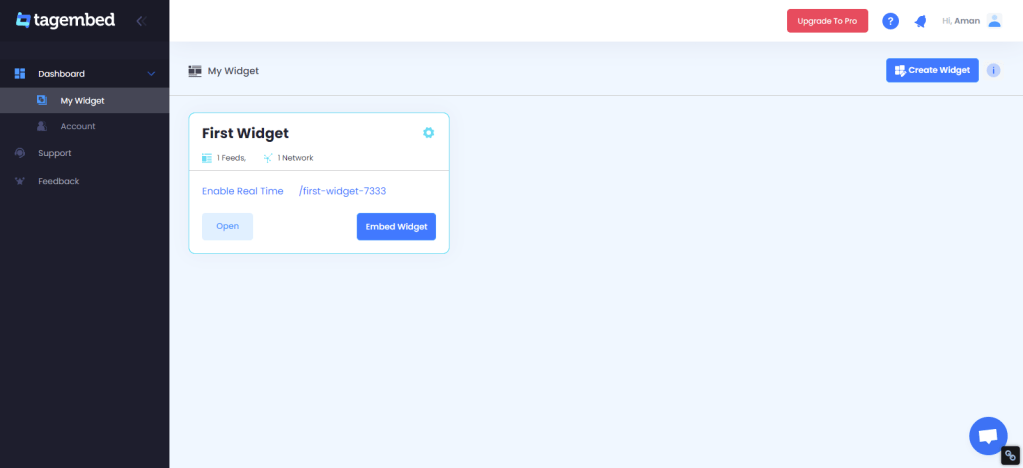Select My Widget in the sidebar
This screenshot has height=468, width=1023.
[x=82, y=100]
